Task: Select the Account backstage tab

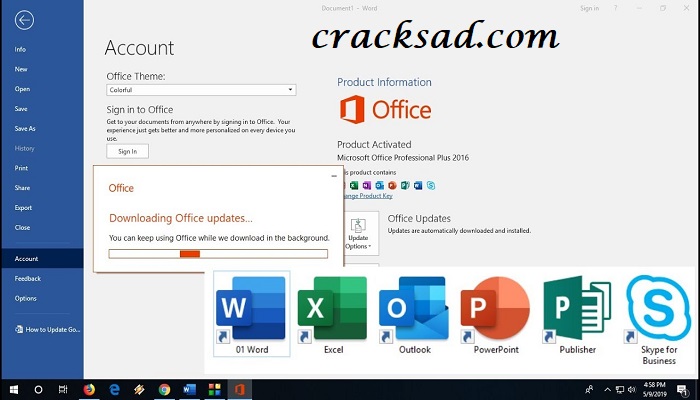Action: (42, 258)
